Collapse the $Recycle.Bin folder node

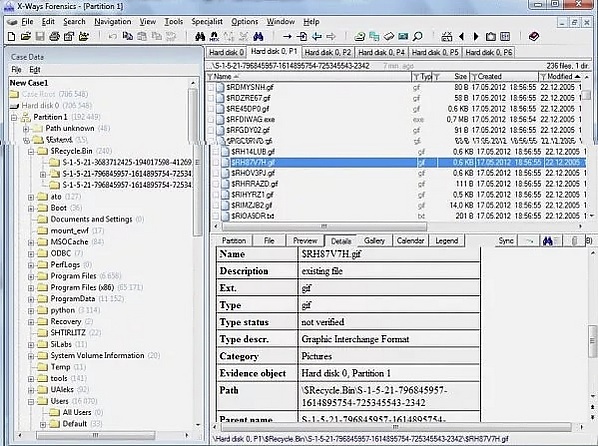(31, 152)
